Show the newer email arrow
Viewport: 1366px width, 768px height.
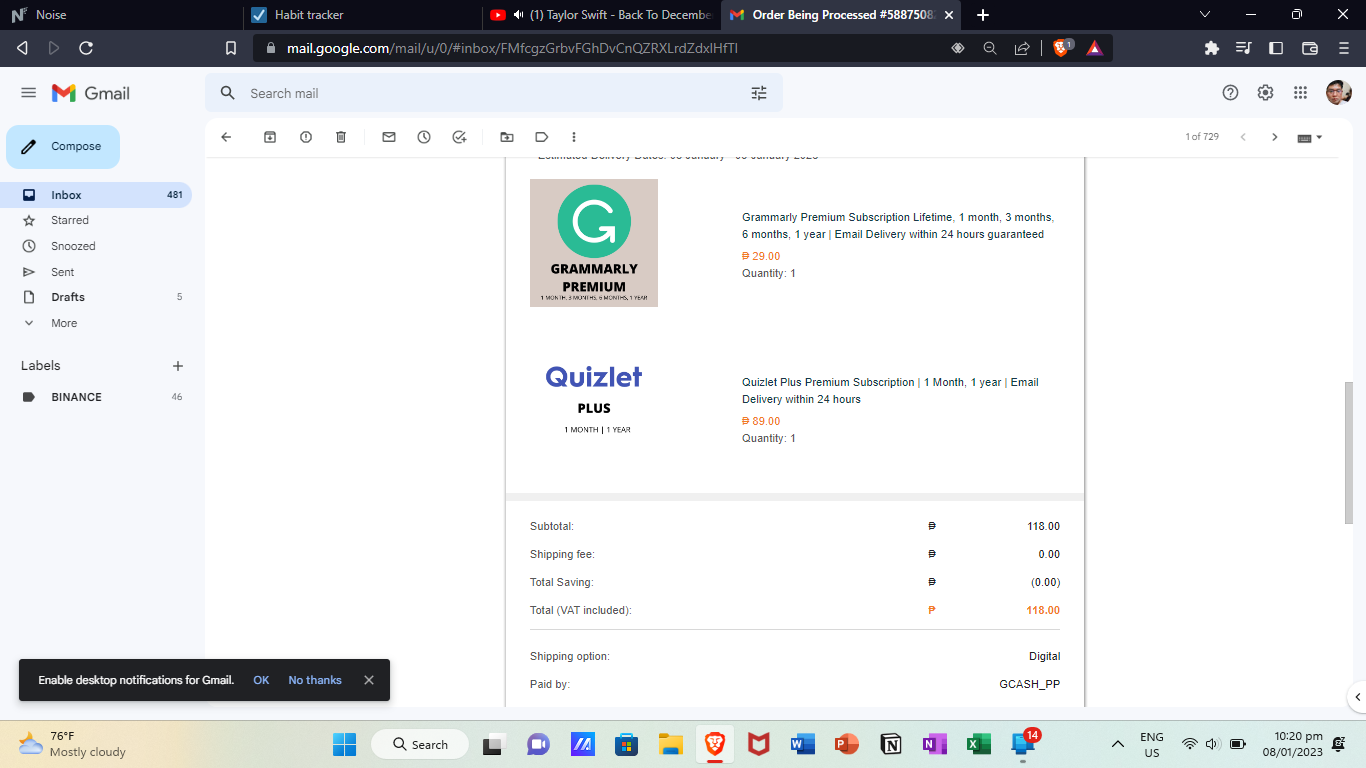[1243, 137]
